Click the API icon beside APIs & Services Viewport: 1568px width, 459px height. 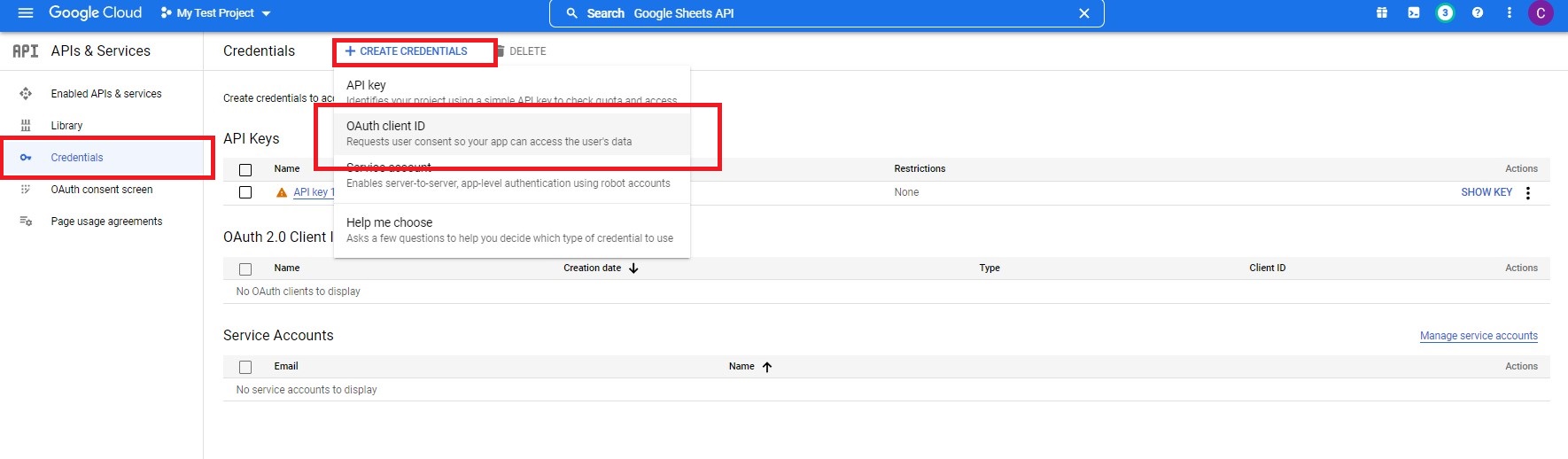coord(25,51)
